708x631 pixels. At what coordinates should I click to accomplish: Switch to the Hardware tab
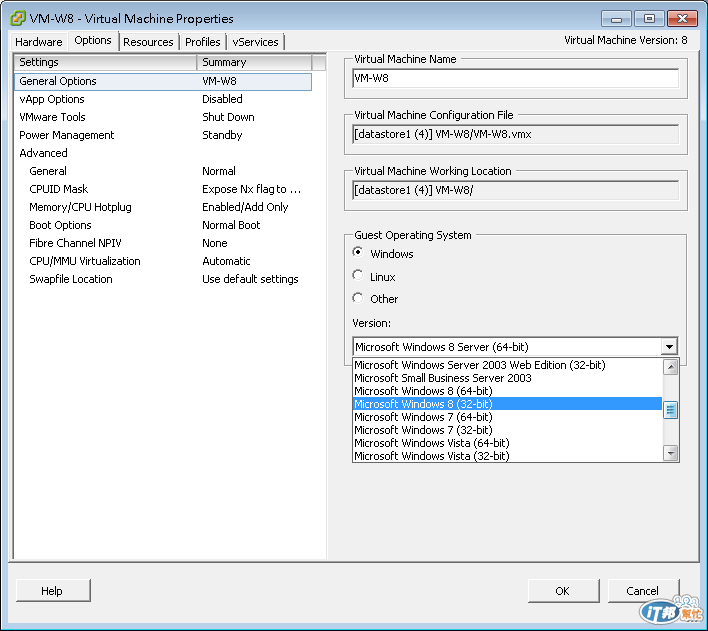pos(39,42)
